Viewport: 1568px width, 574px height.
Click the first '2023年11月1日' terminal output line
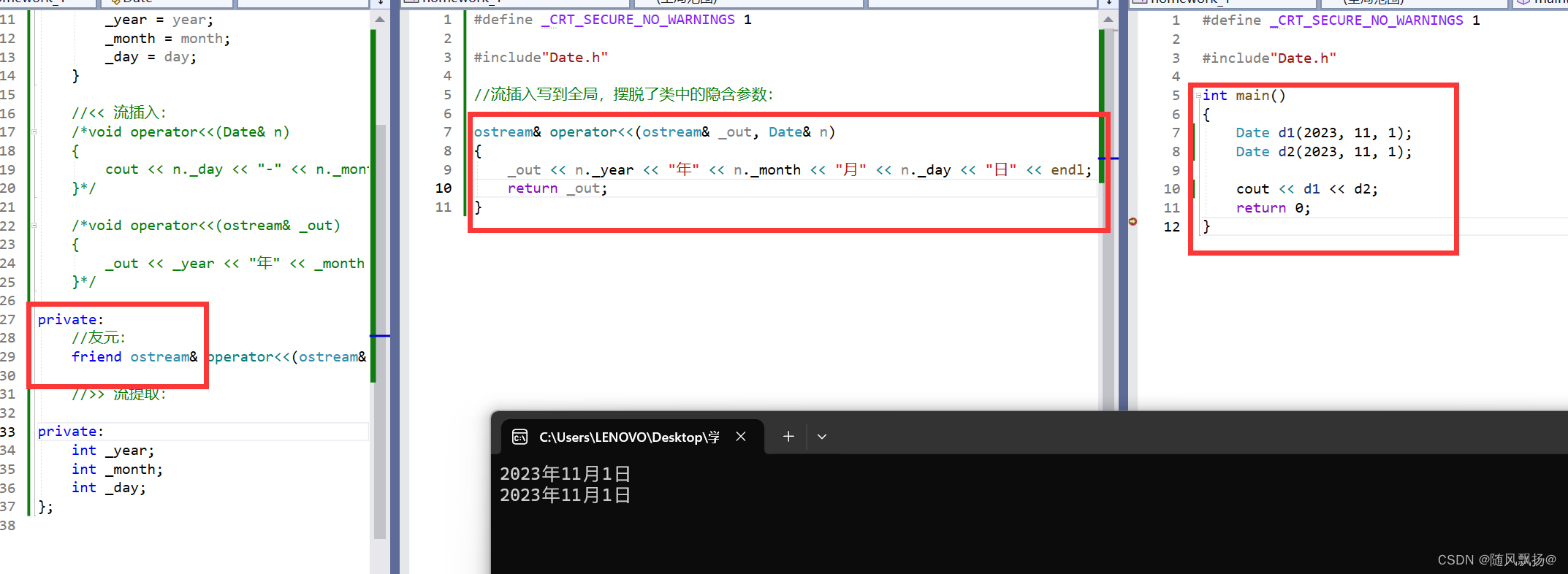click(x=566, y=474)
